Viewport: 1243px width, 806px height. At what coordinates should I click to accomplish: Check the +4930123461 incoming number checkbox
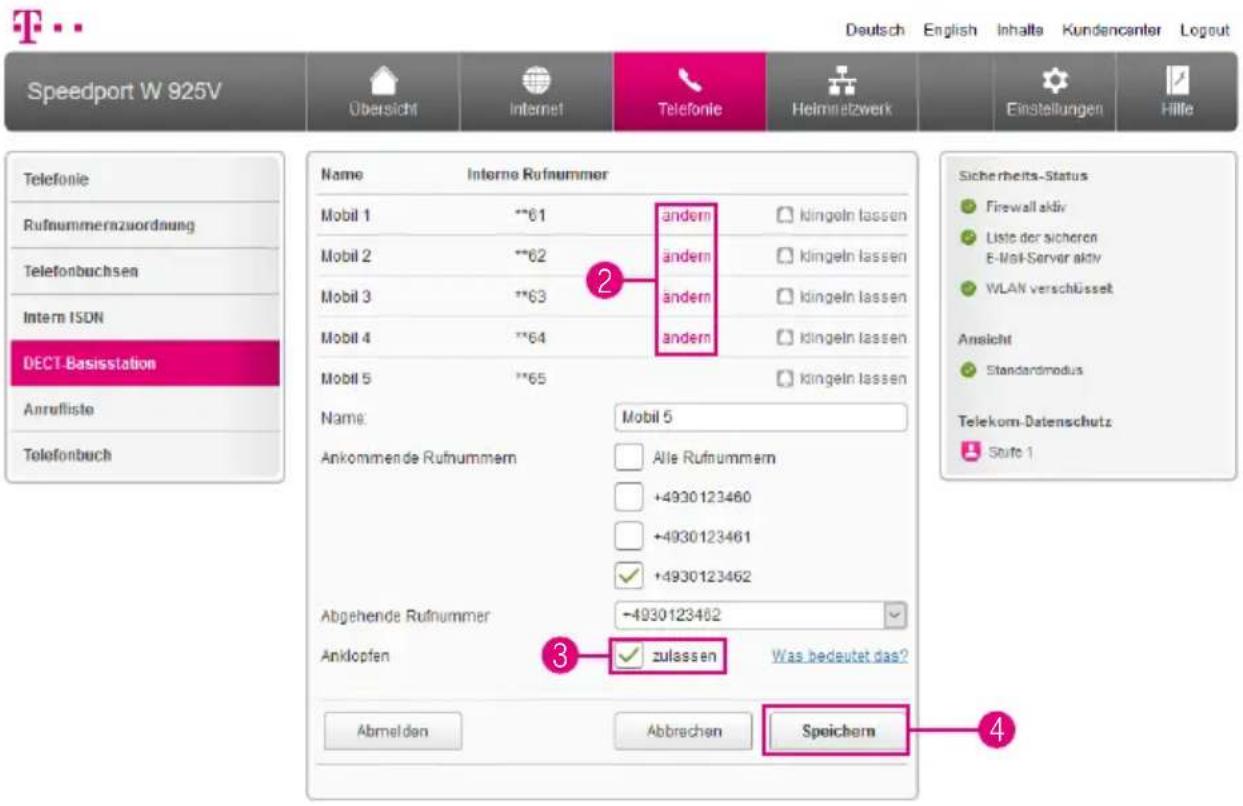tap(628, 537)
